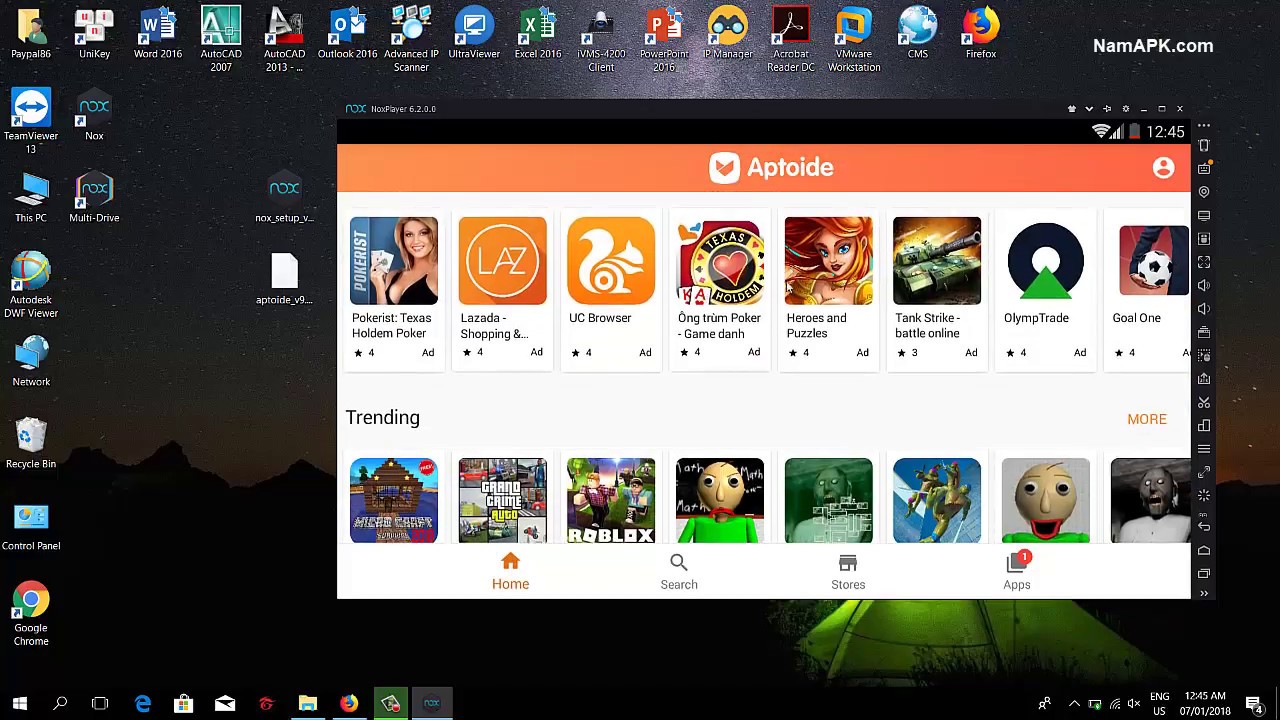Switch to the Search tab in Aptoide
This screenshot has width=1280, height=720.
pos(679,572)
